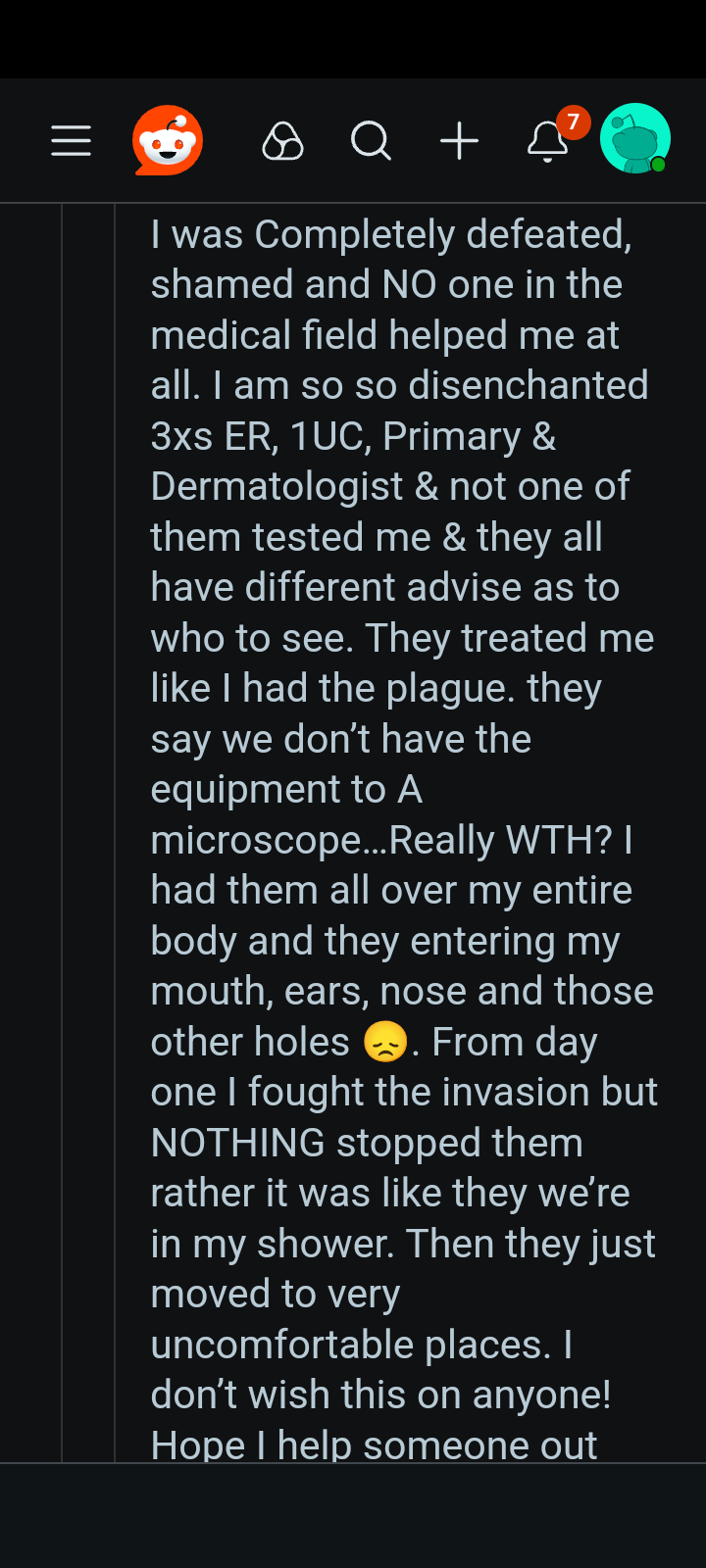Tap the Reddit snoo logo to go home
This screenshot has width=706, height=1568.
pyautogui.click(x=167, y=140)
